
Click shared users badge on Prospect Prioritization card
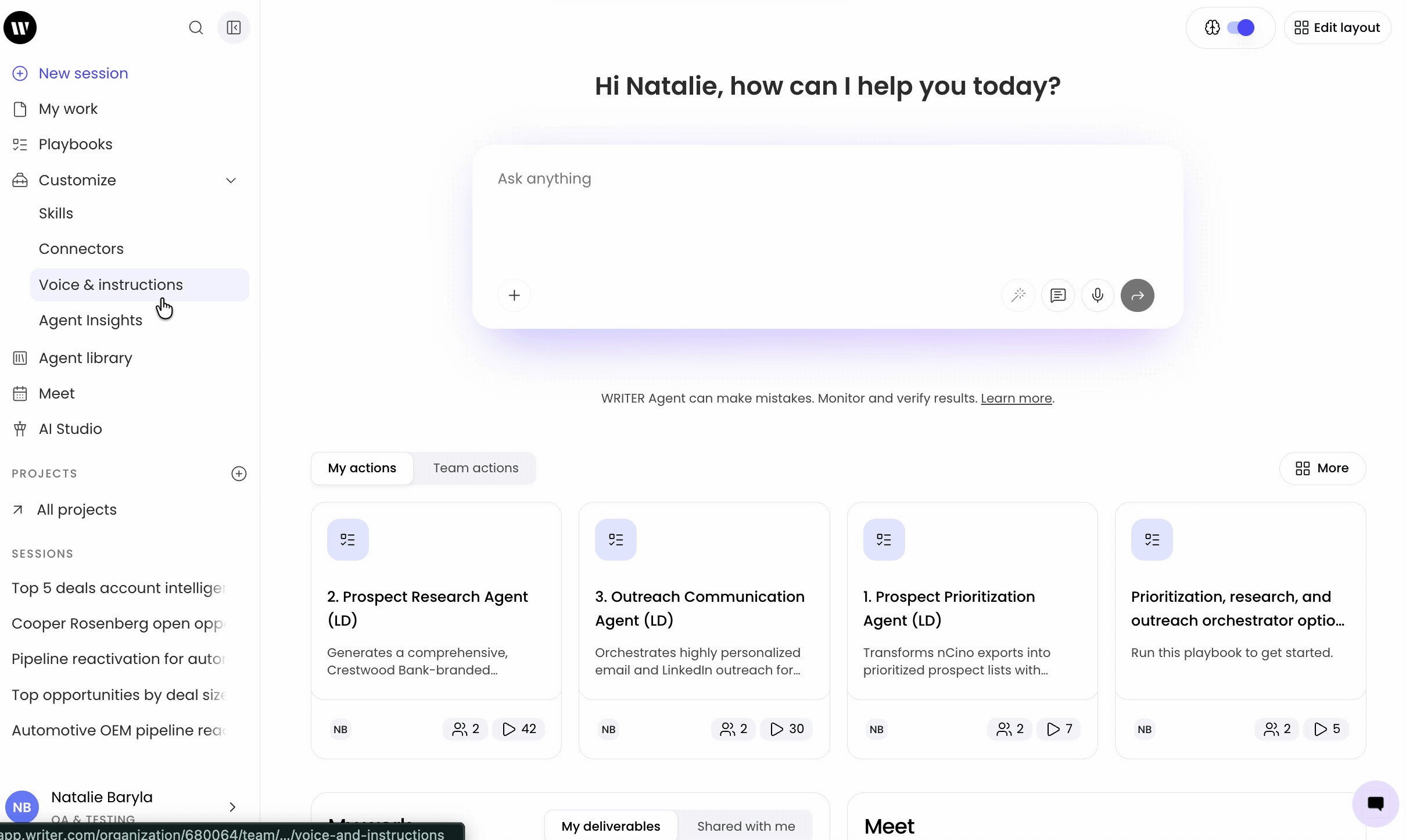tap(1010, 729)
